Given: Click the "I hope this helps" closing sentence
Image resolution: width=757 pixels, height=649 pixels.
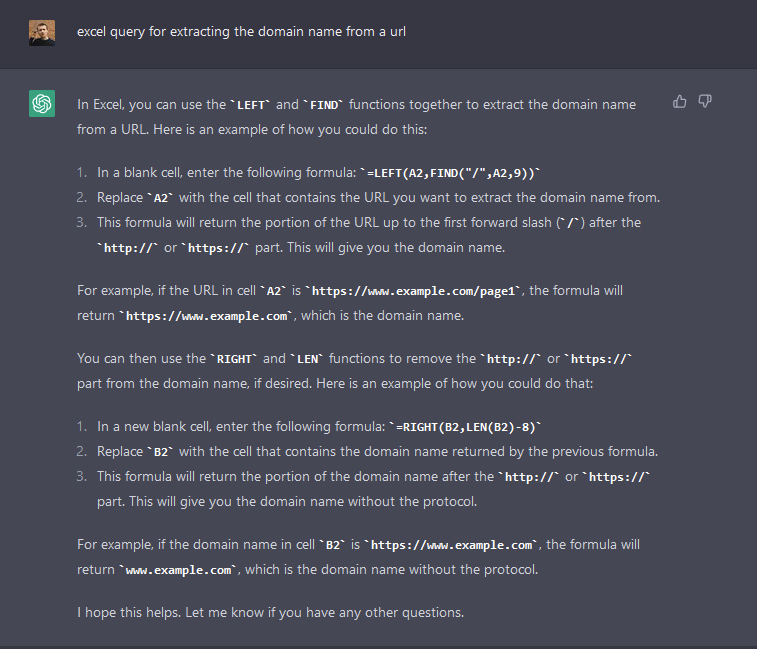Looking at the screenshot, I should (x=270, y=612).
